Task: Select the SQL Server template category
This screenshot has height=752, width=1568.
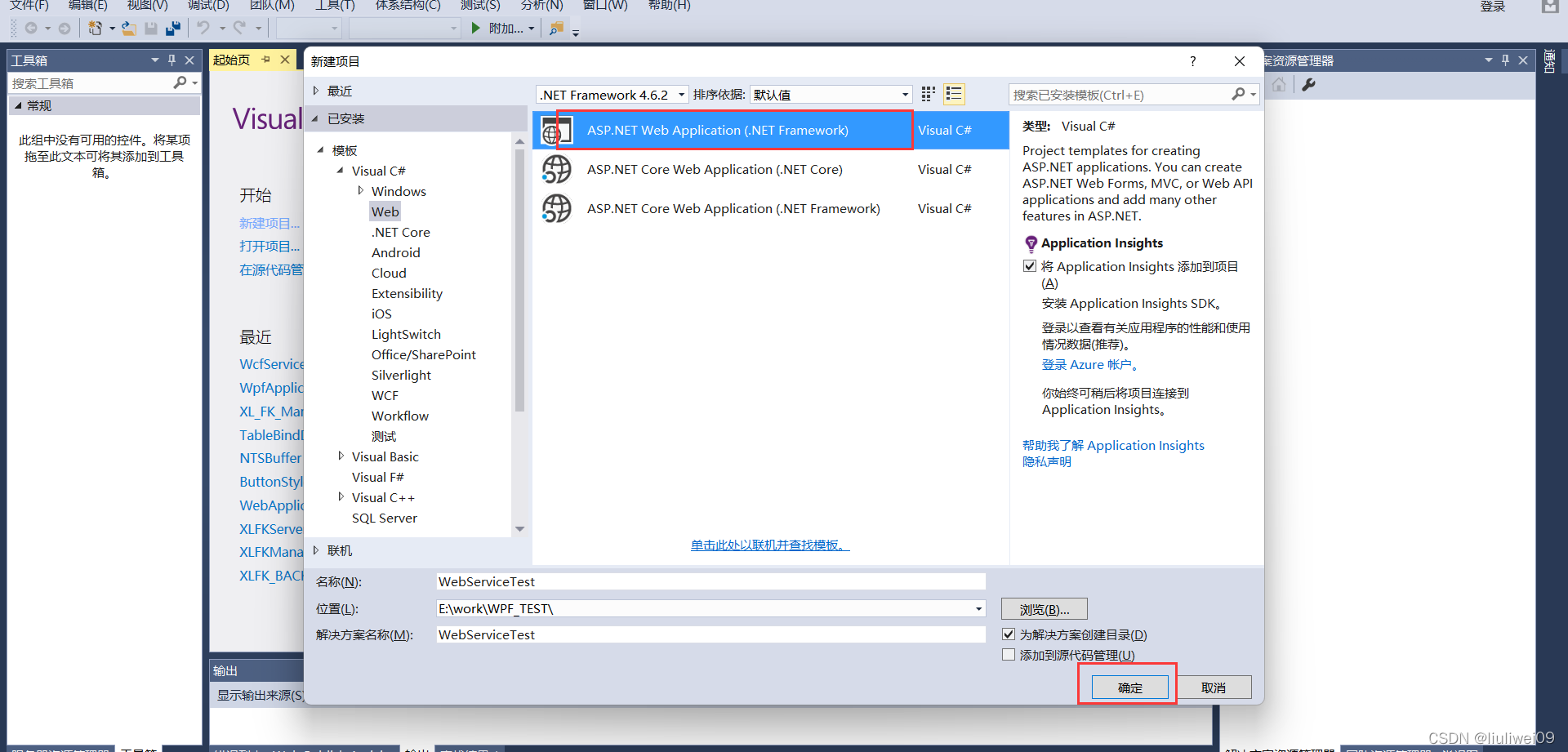Action: point(384,518)
